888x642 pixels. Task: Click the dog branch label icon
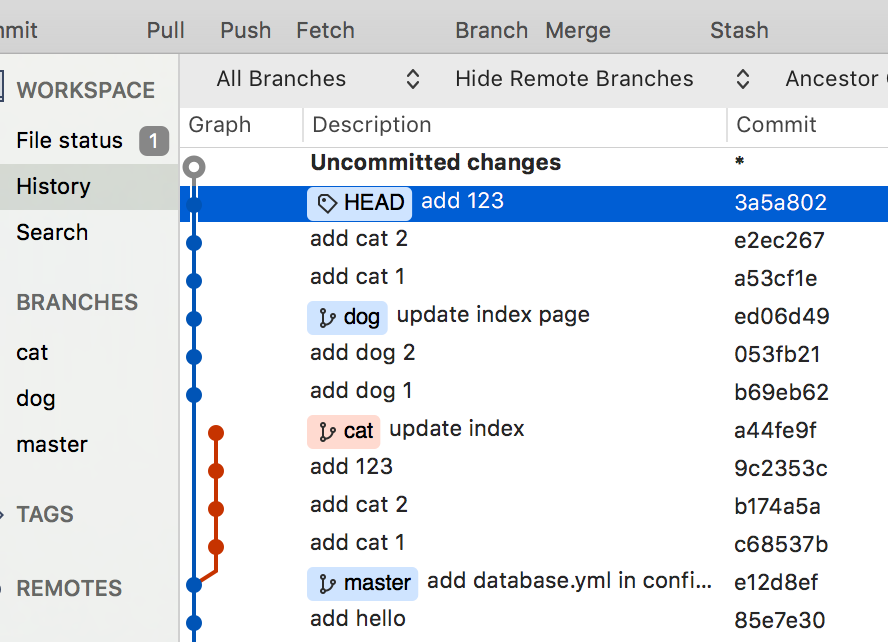coord(327,318)
